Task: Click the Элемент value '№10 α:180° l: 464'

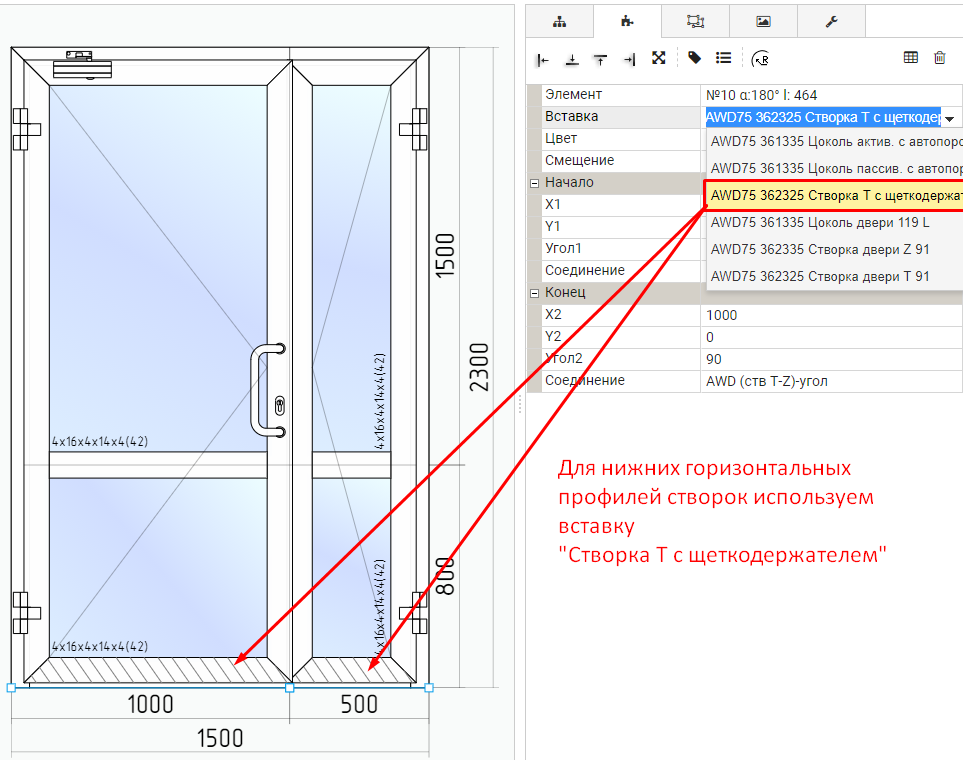Action: point(832,95)
